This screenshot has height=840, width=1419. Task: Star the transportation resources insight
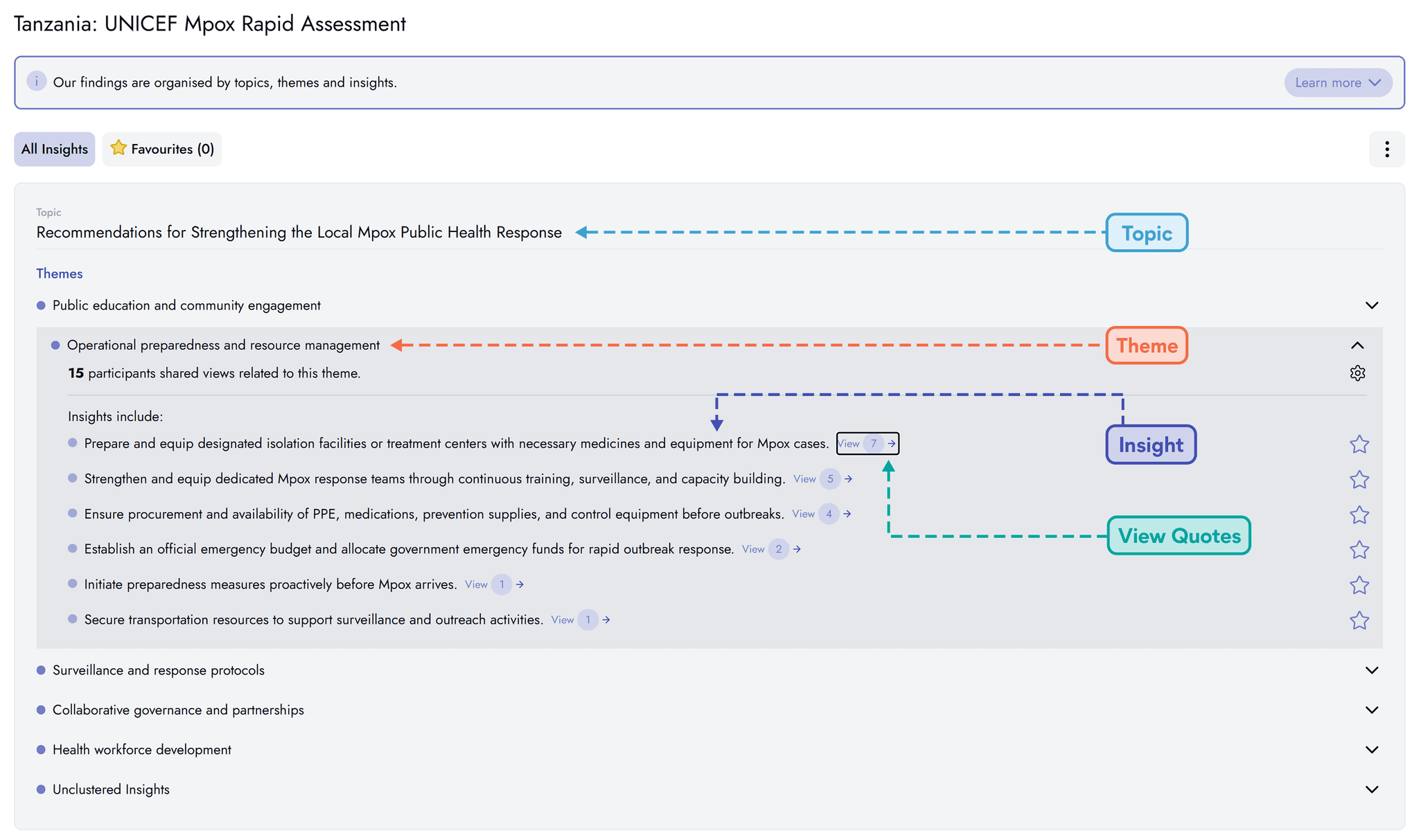click(1359, 620)
